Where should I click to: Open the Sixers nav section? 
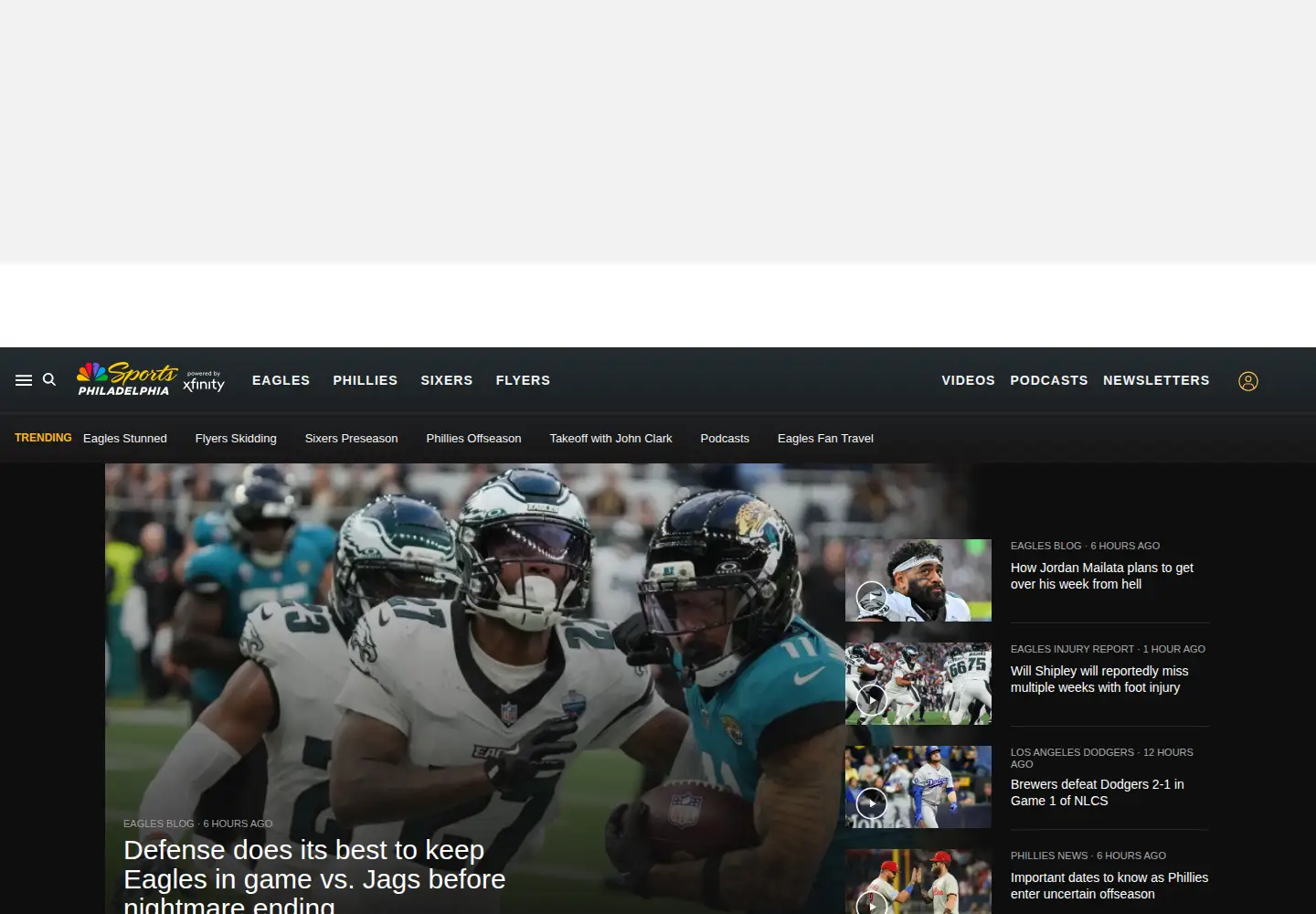point(447,380)
